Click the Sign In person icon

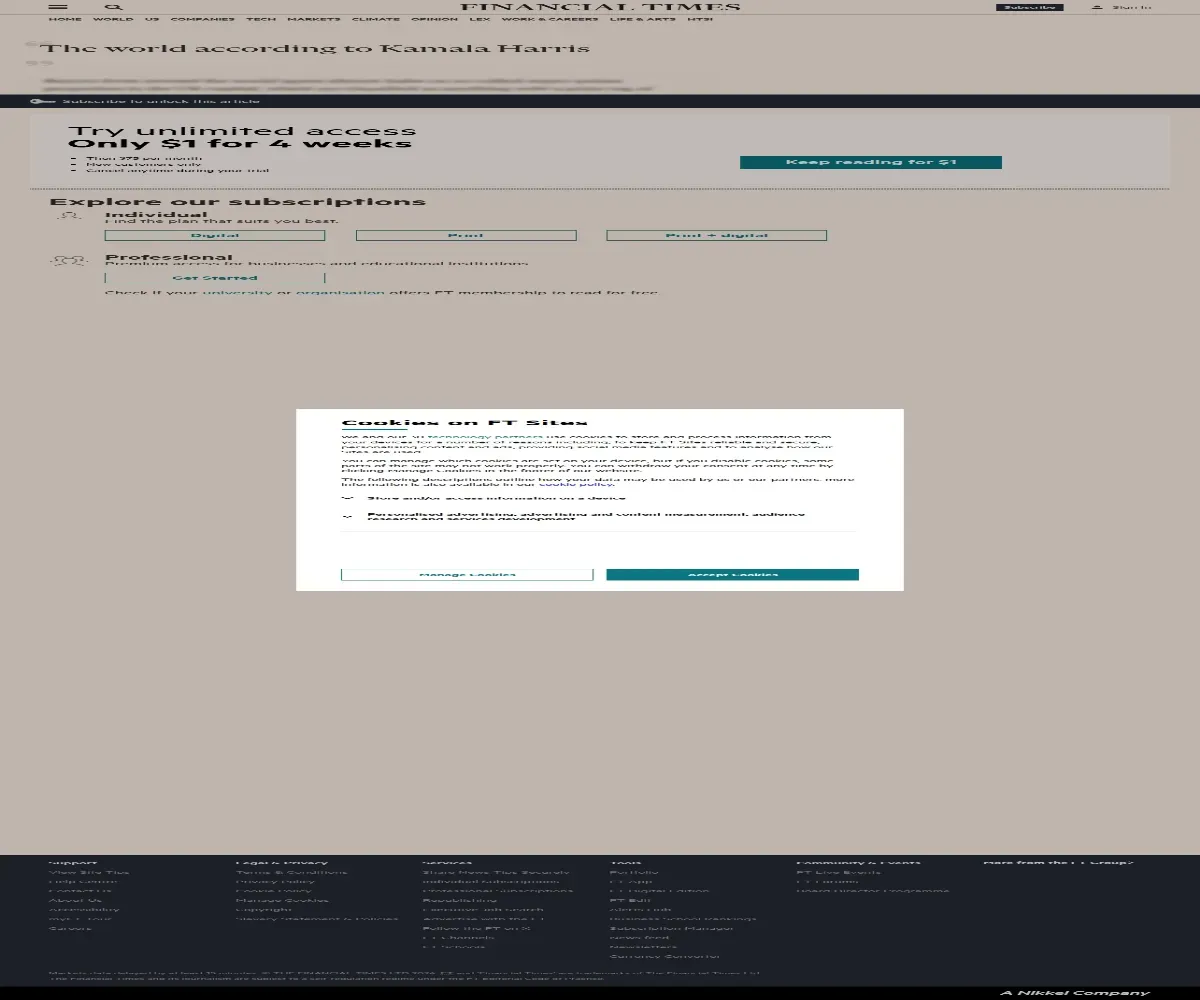pos(1097,7)
